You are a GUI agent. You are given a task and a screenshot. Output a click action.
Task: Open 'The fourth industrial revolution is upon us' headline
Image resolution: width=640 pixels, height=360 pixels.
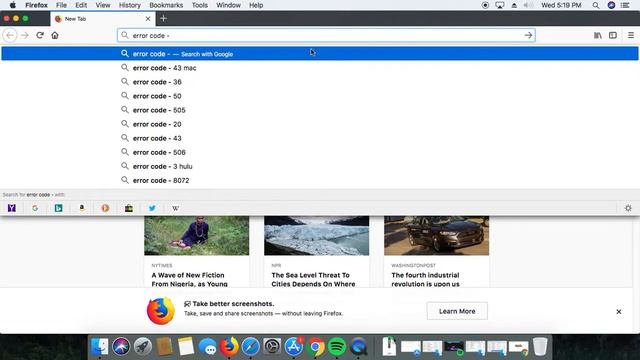click(x=425, y=280)
